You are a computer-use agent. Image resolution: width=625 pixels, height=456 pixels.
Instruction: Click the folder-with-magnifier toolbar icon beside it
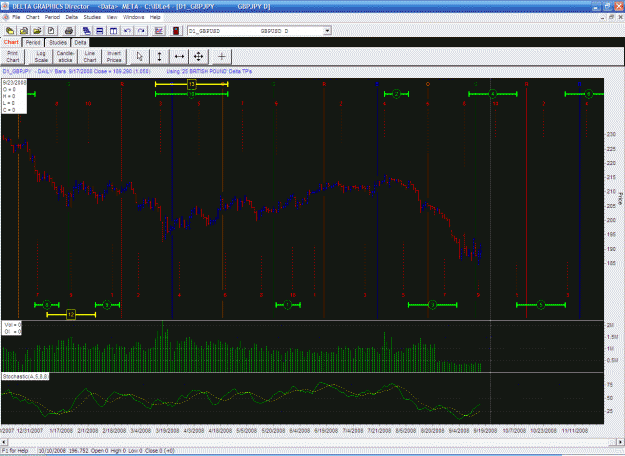click(x=24, y=31)
